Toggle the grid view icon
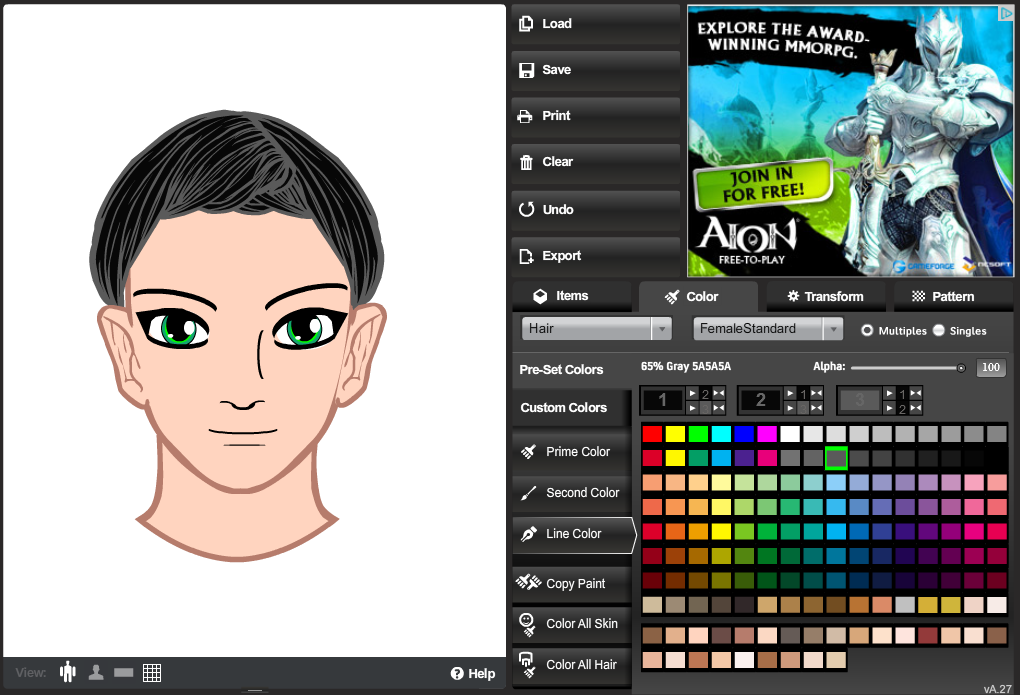 [152, 673]
